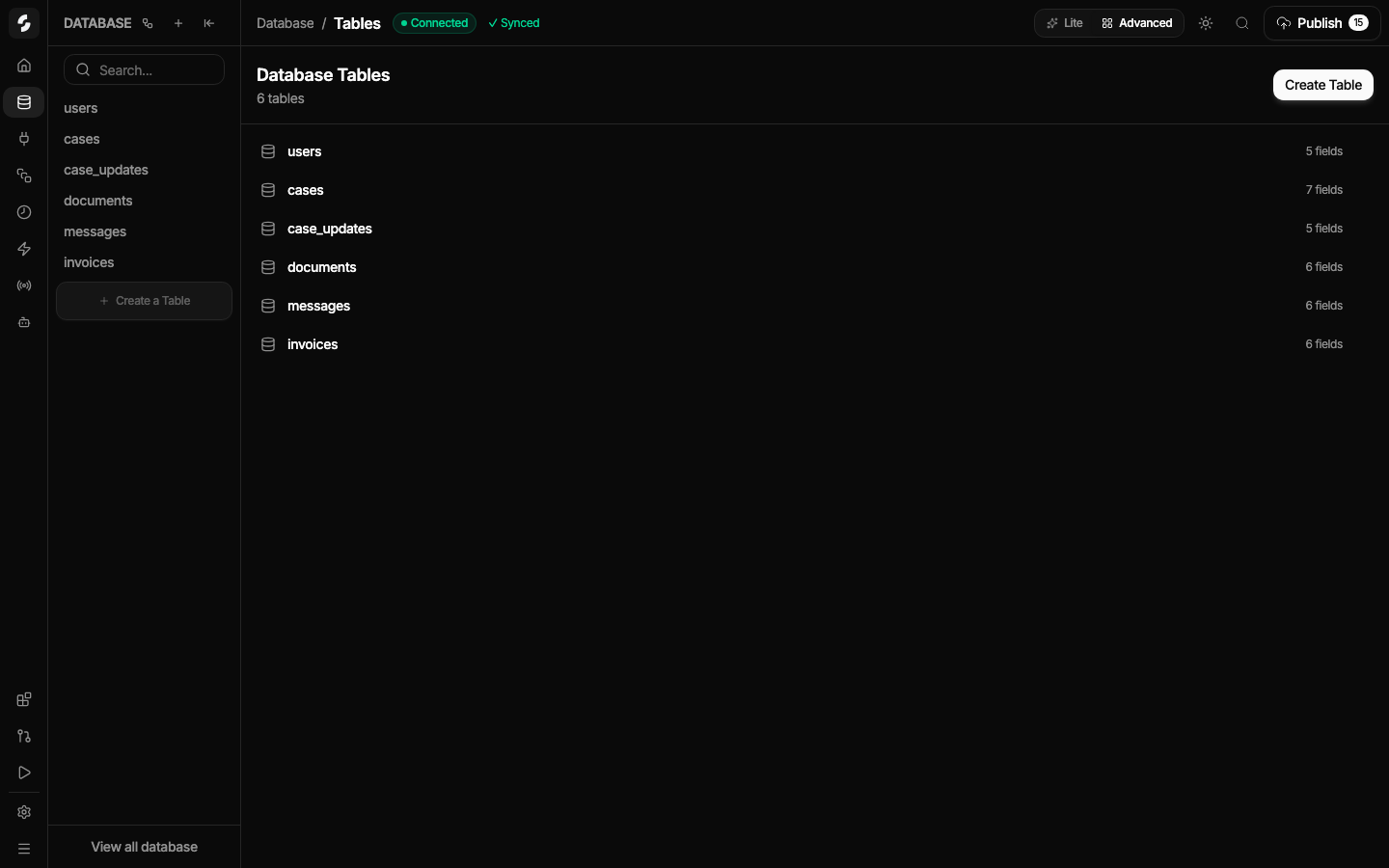The height and width of the screenshot is (868, 1389).
Task: Open the schema diagram icon beside DATABASE
Action: (148, 23)
